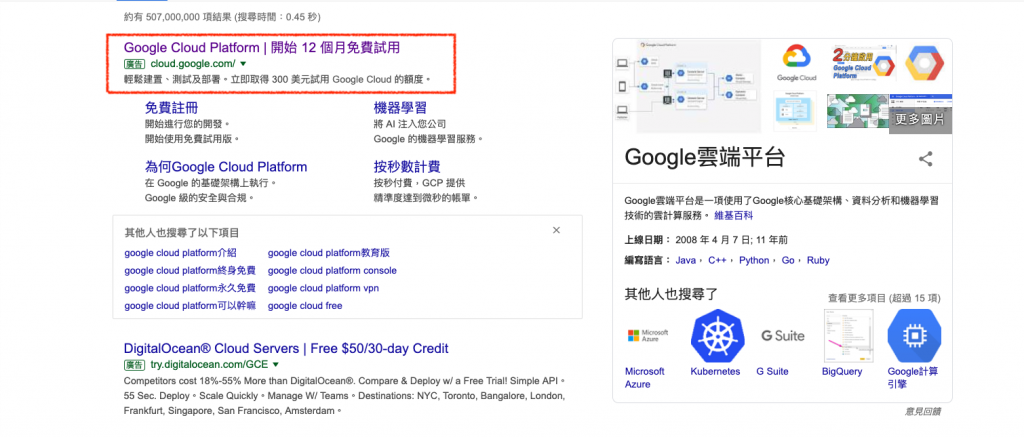Screen dimensions: 1024x437
Task: Open the BigQuery text link
Action: coord(842,371)
